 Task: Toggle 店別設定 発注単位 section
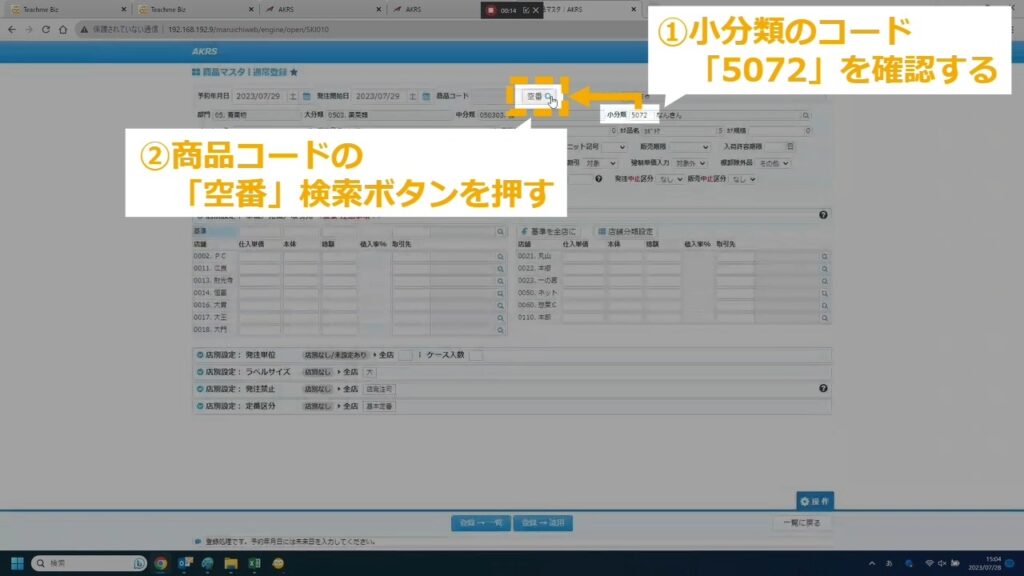tap(200, 355)
